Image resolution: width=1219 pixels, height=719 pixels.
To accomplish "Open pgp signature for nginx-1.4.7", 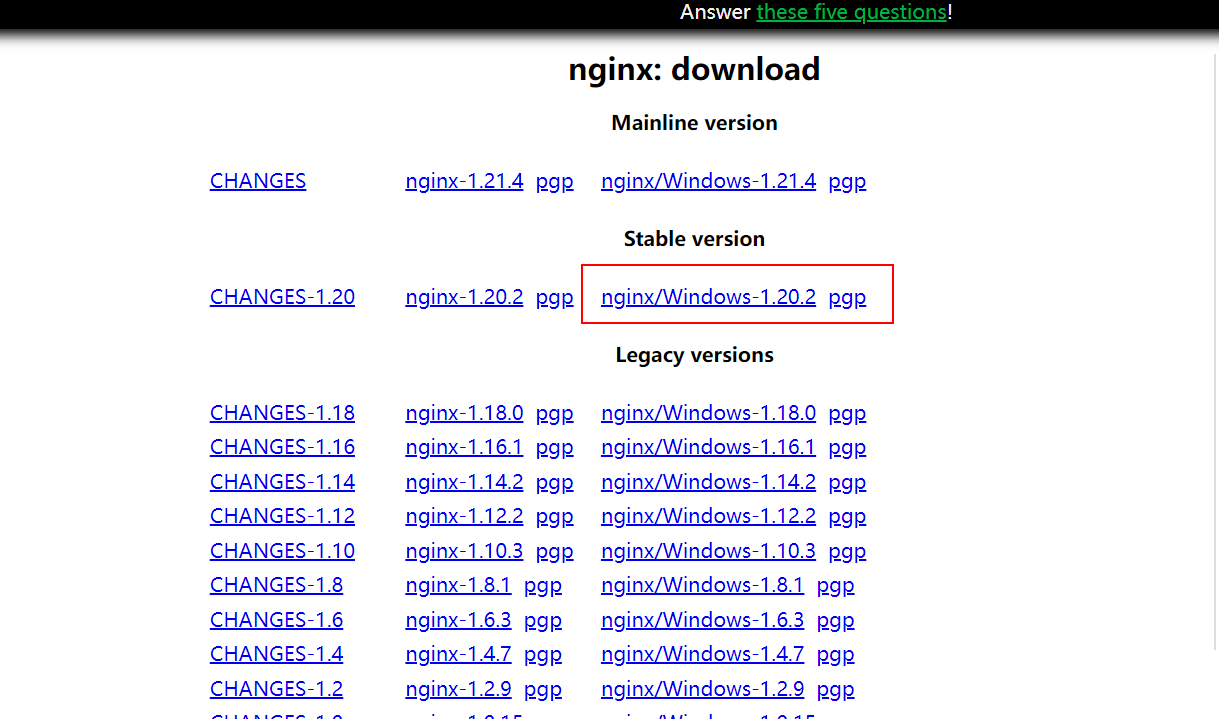I will pos(543,655).
